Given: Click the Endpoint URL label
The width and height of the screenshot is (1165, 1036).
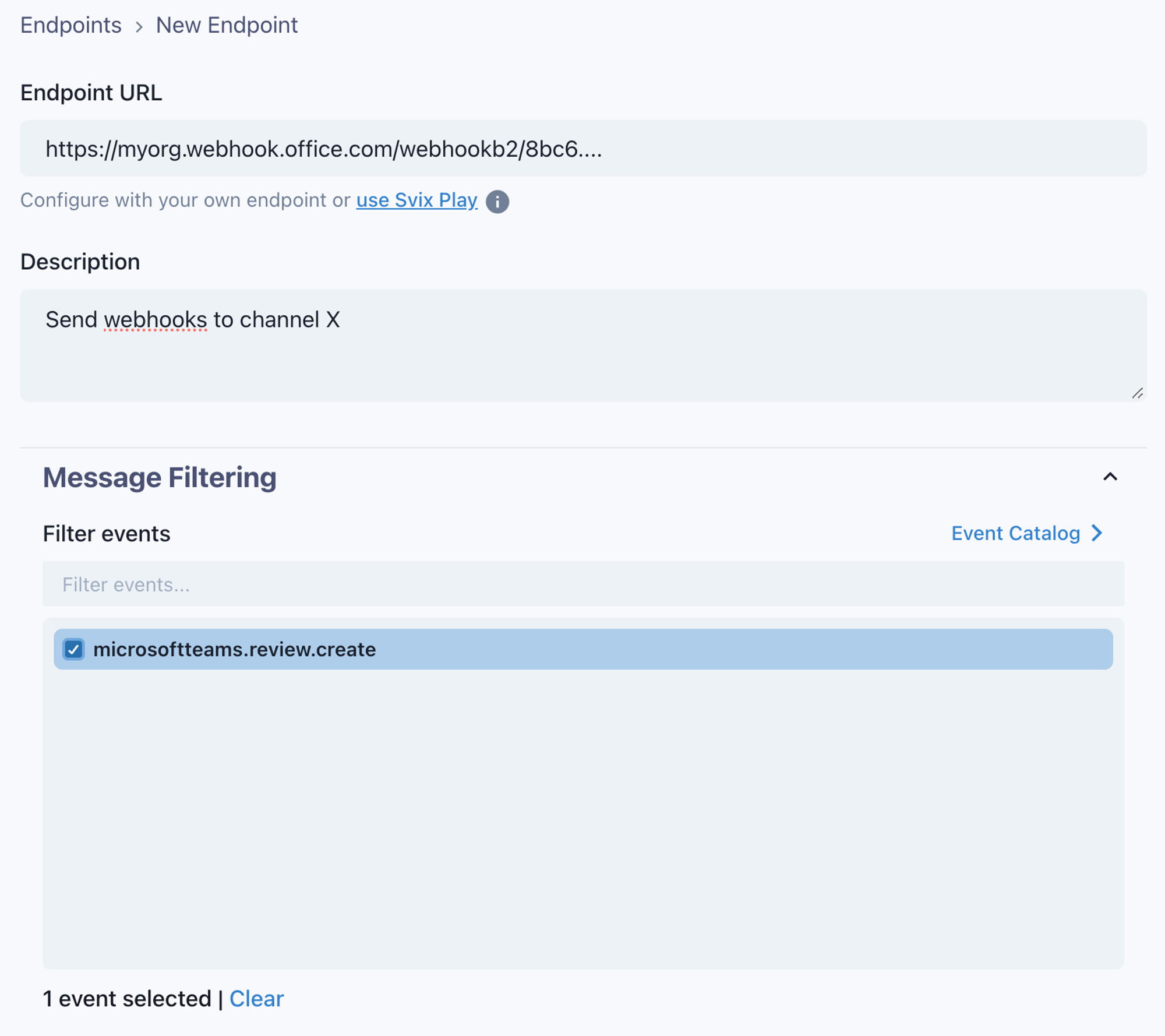Looking at the screenshot, I should click(91, 93).
